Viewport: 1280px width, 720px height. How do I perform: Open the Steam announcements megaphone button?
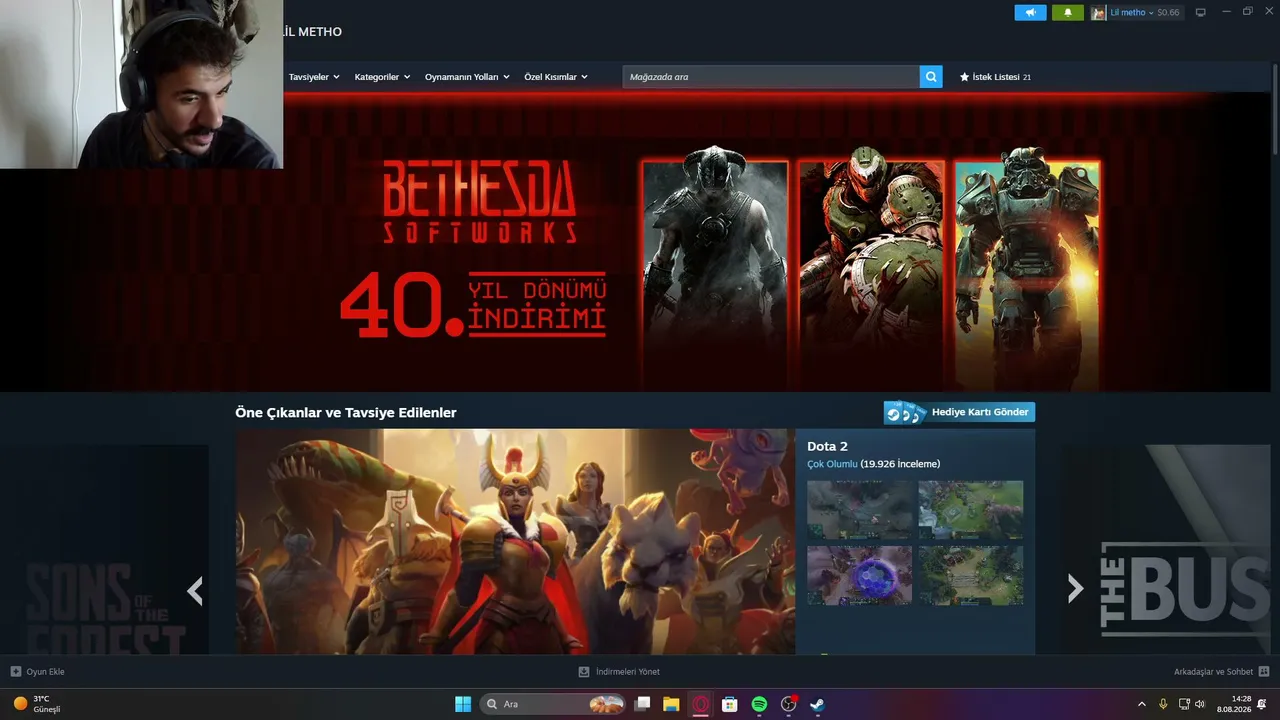tap(1030, 13)
